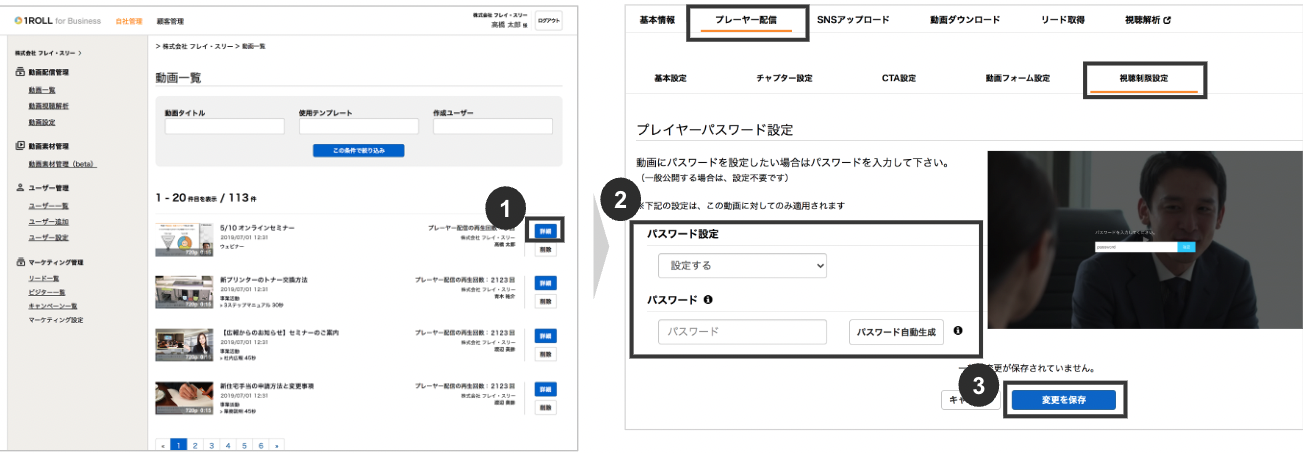The height and width of the screenshot is (453, 1303).
Task: Click the ユーザー管理 person icon in sidebar
Action: coord(20,188)
